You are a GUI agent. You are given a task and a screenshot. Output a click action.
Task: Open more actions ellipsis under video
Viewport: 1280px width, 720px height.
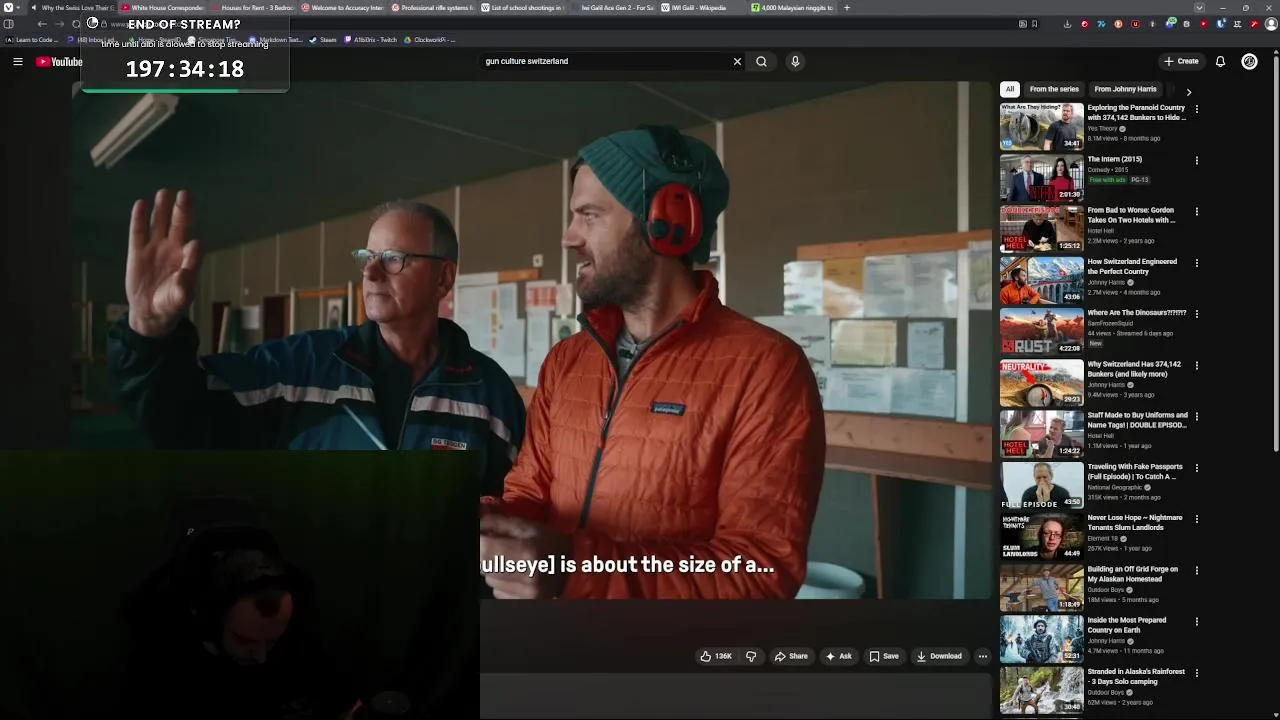pos(983,656)
